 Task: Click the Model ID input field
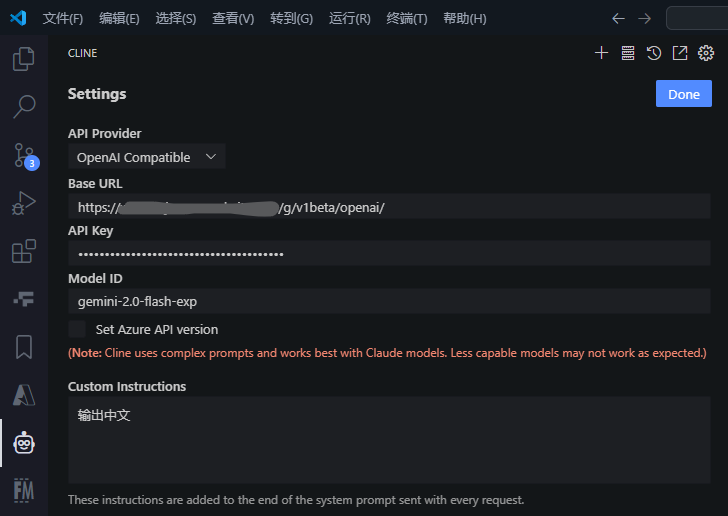(x=389, y=301)
